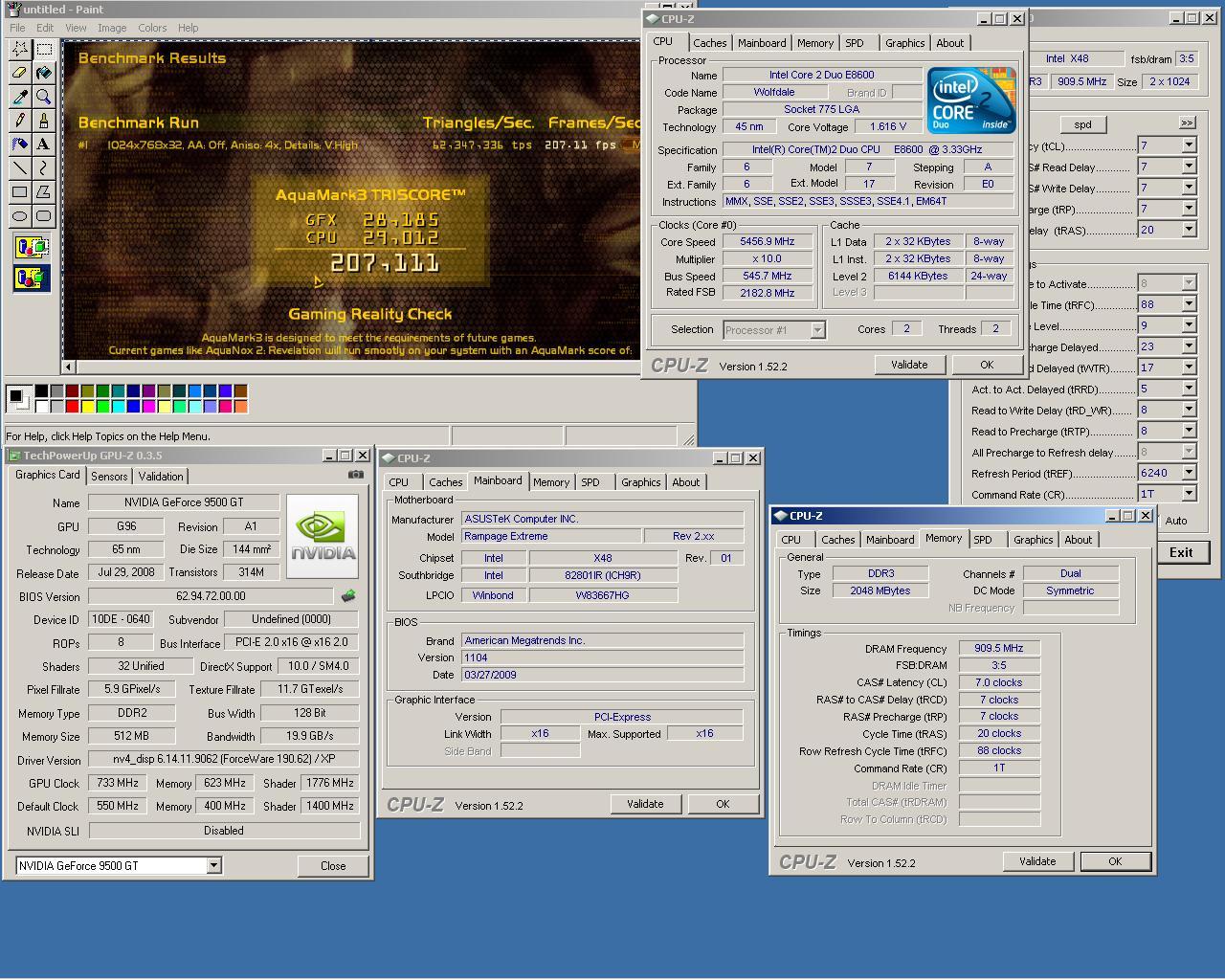
Task: Click the NVIDIA logo in GPU-Z
Action: (x=323, y=536)
